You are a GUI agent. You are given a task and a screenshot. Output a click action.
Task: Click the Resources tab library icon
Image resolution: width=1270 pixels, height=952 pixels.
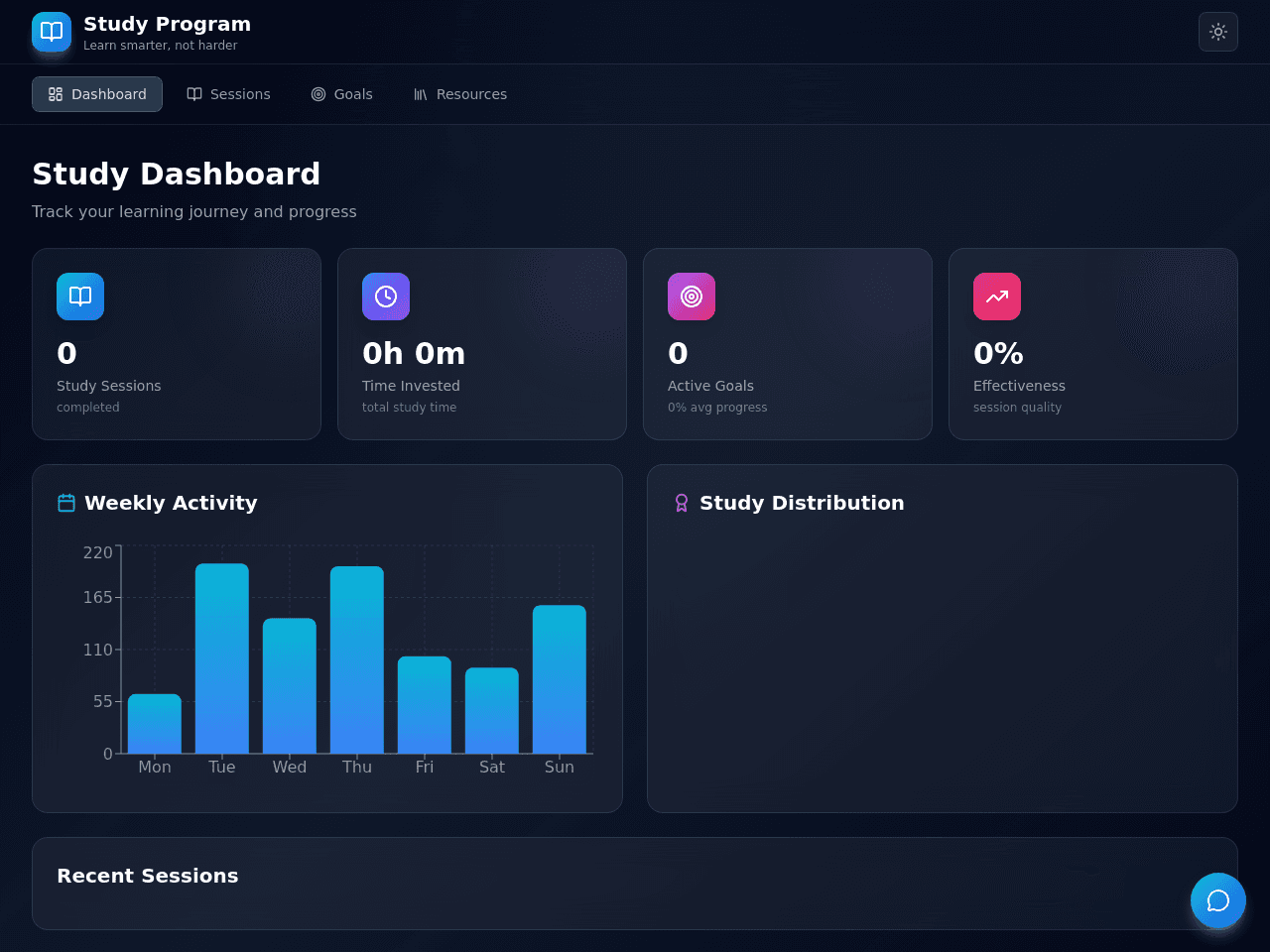click(x=421, y=94)
